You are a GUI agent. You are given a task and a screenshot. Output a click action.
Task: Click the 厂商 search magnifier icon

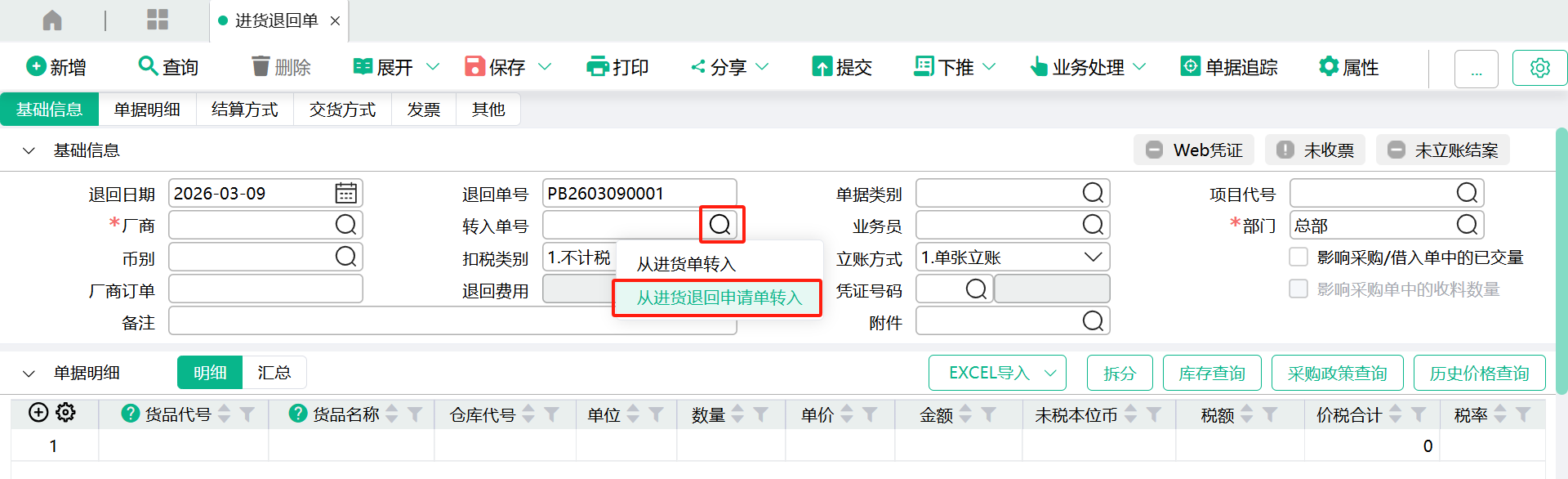click(345, 225)
